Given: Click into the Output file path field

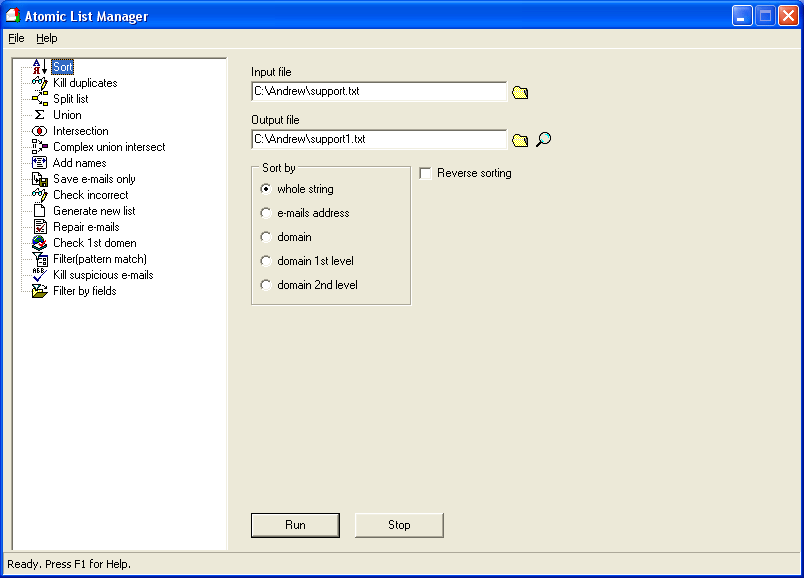Looking at the screenshot, I should [x=379, y=139].
